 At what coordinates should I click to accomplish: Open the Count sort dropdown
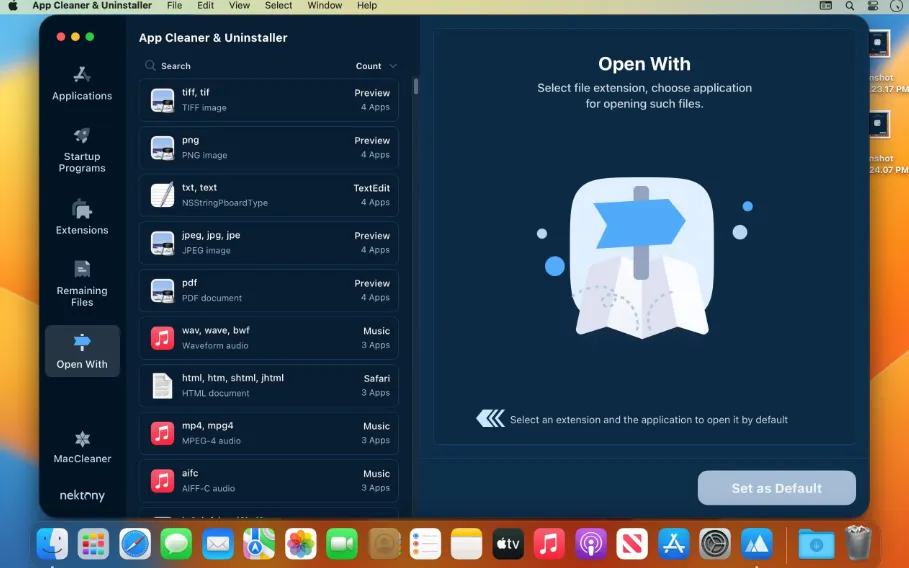[376, 66]
